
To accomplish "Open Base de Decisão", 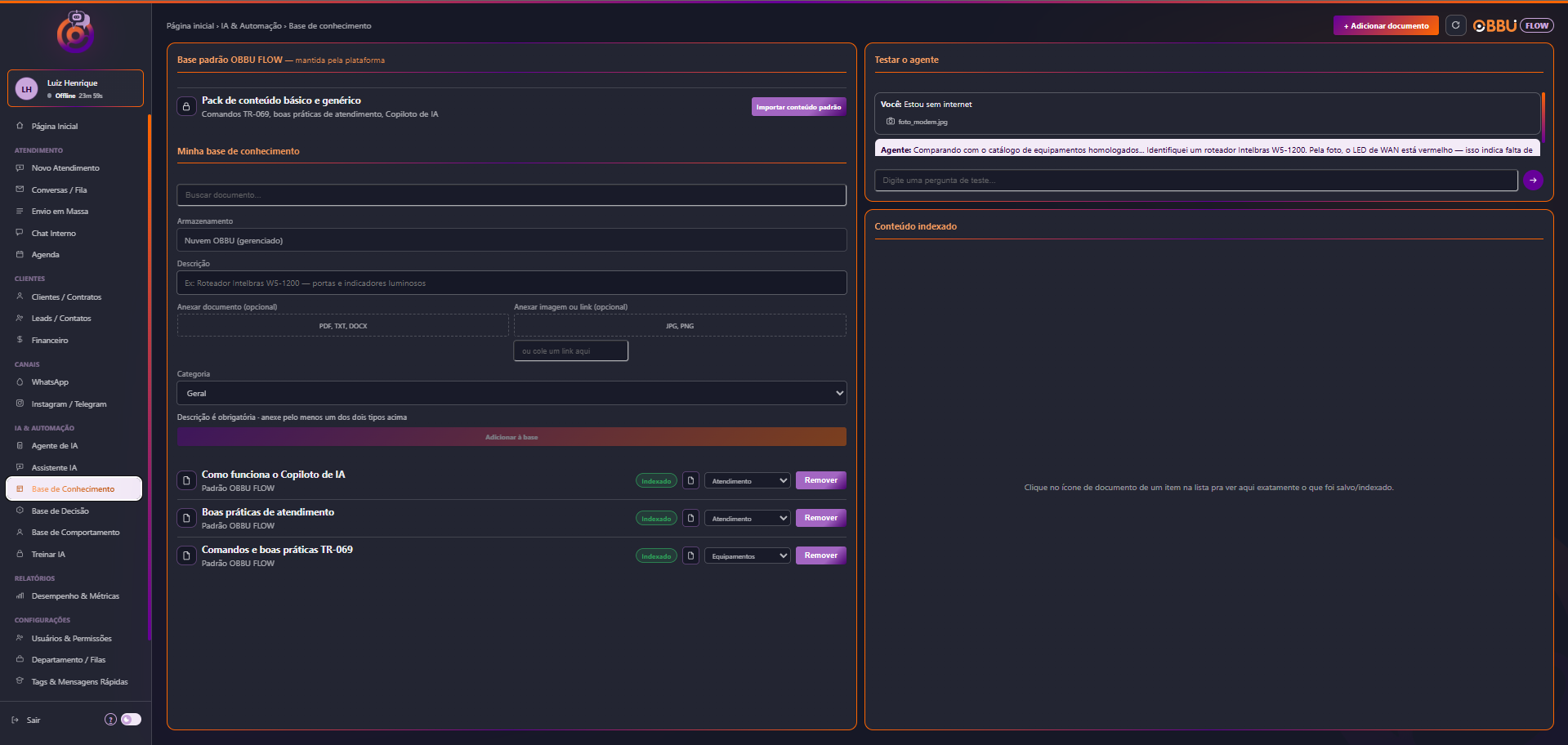I will pos(60,511).
